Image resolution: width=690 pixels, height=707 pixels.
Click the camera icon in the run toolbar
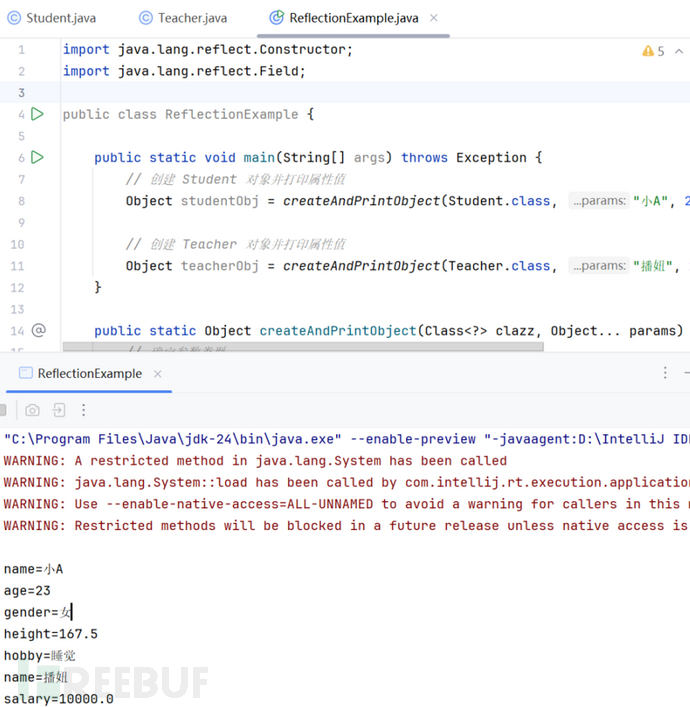33,410
